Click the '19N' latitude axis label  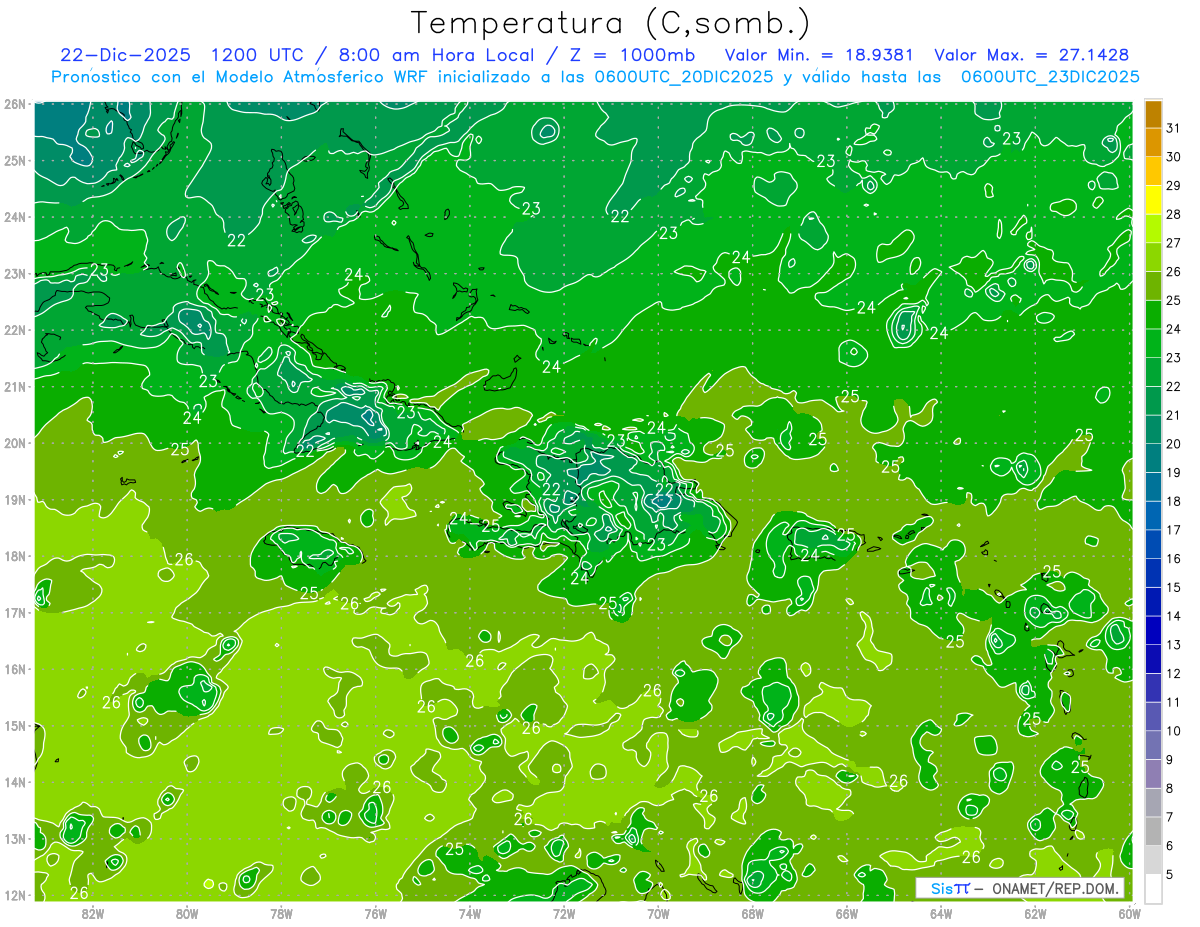click(15, 500)
